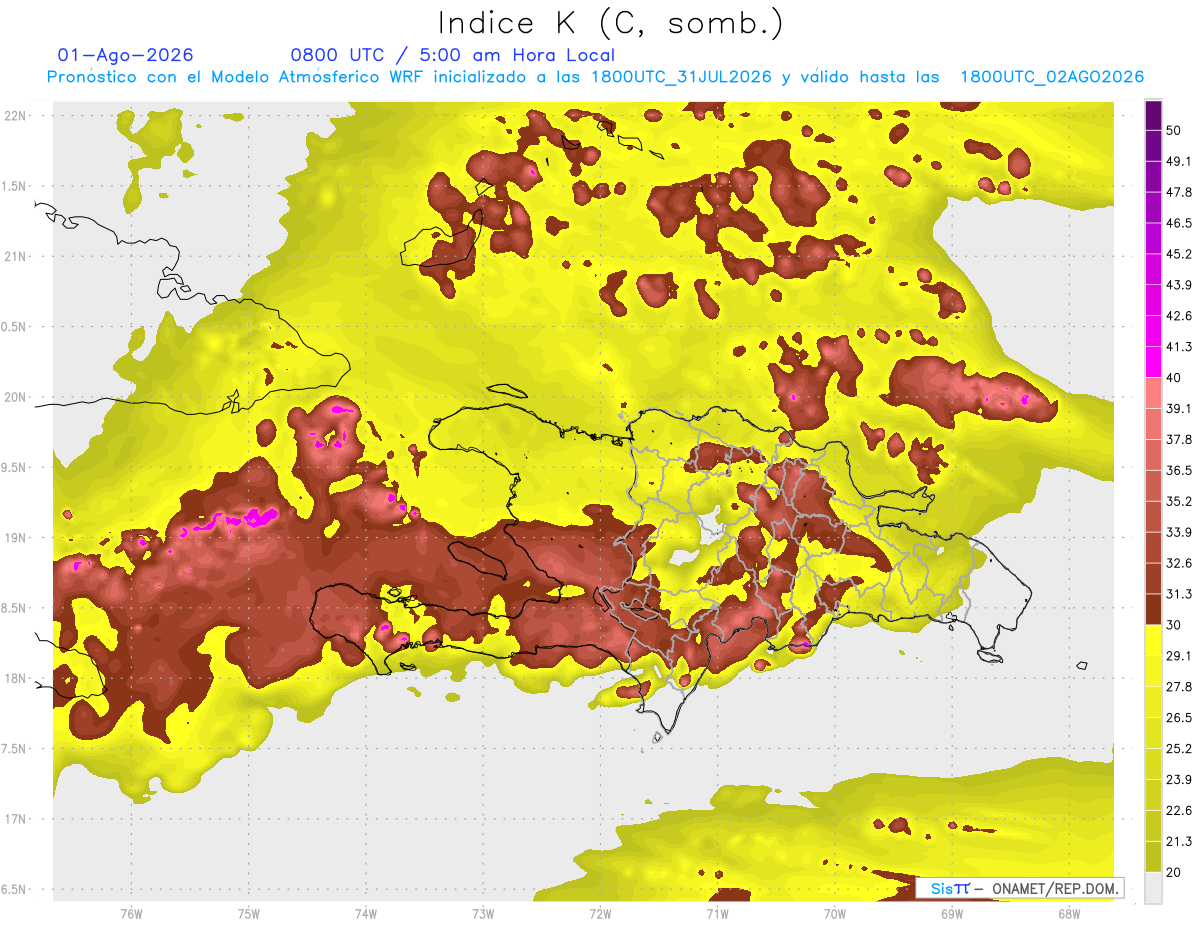Pick the darkest purple colorbar segment above 50
The image size is (1200, 927).
click(1153, 115)
